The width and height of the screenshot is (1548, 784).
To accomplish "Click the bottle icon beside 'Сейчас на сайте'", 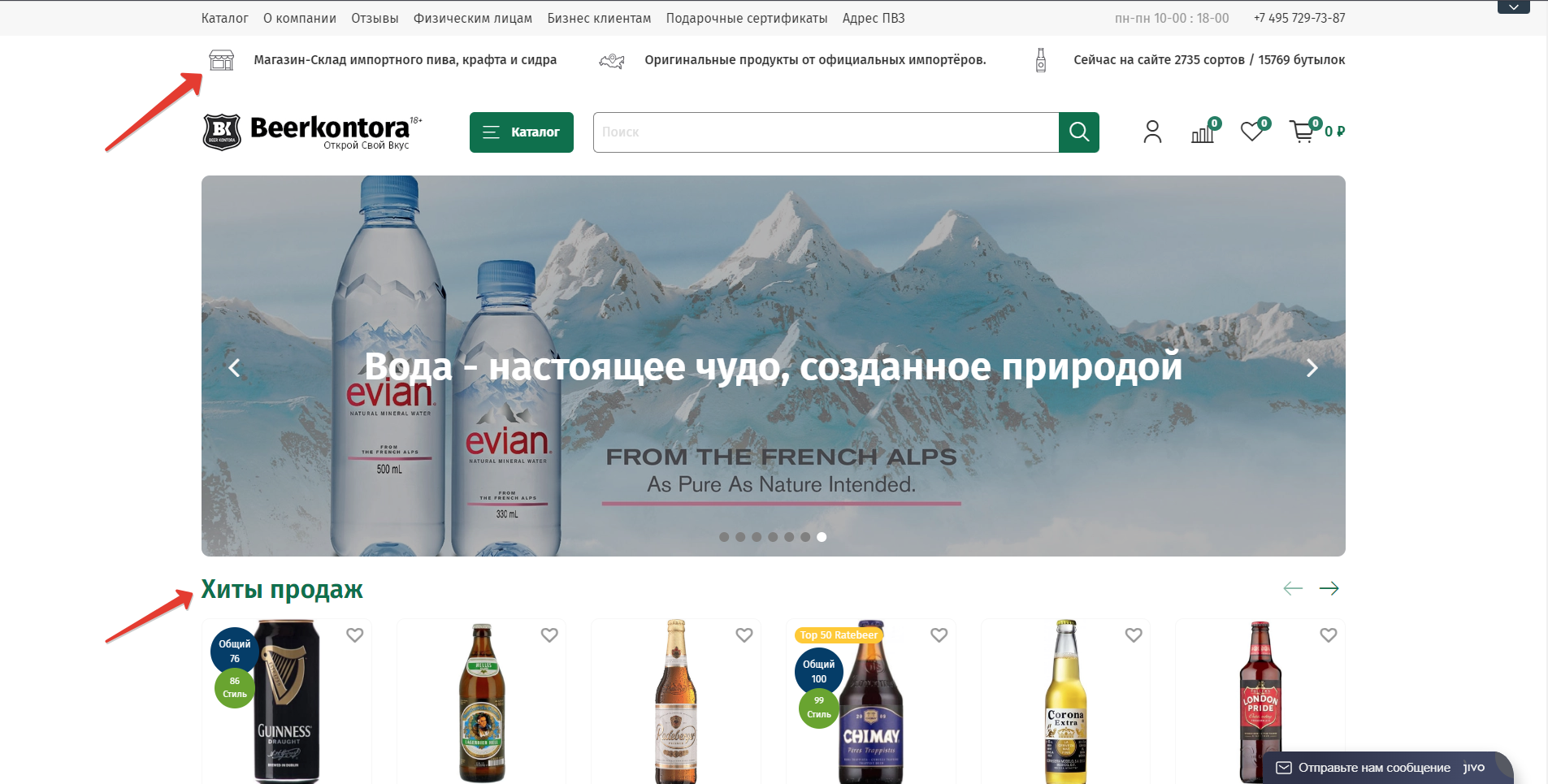I will tap(1041, 60).
